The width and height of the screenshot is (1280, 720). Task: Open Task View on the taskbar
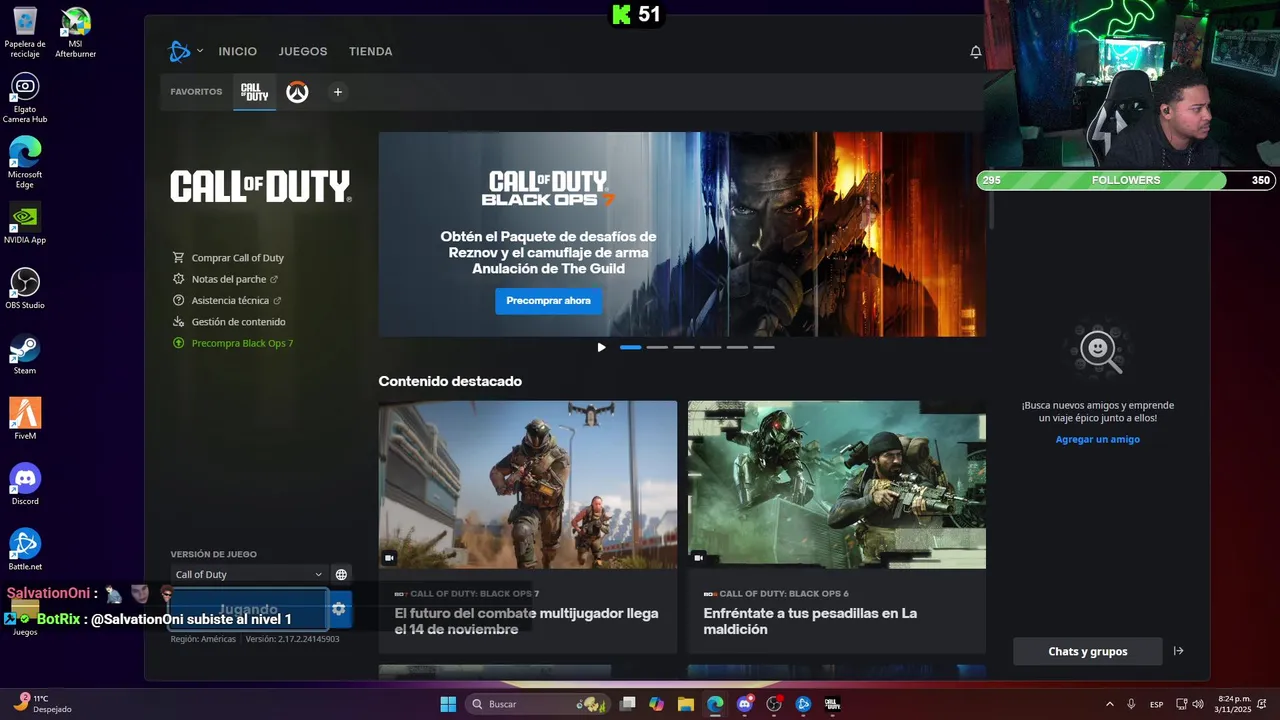click(628, 704)
